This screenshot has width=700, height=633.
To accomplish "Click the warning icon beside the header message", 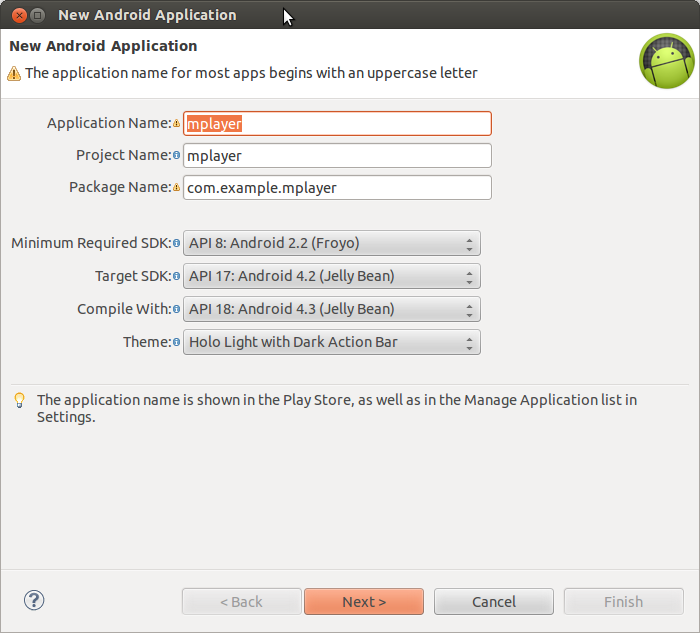I will point(14,73).
